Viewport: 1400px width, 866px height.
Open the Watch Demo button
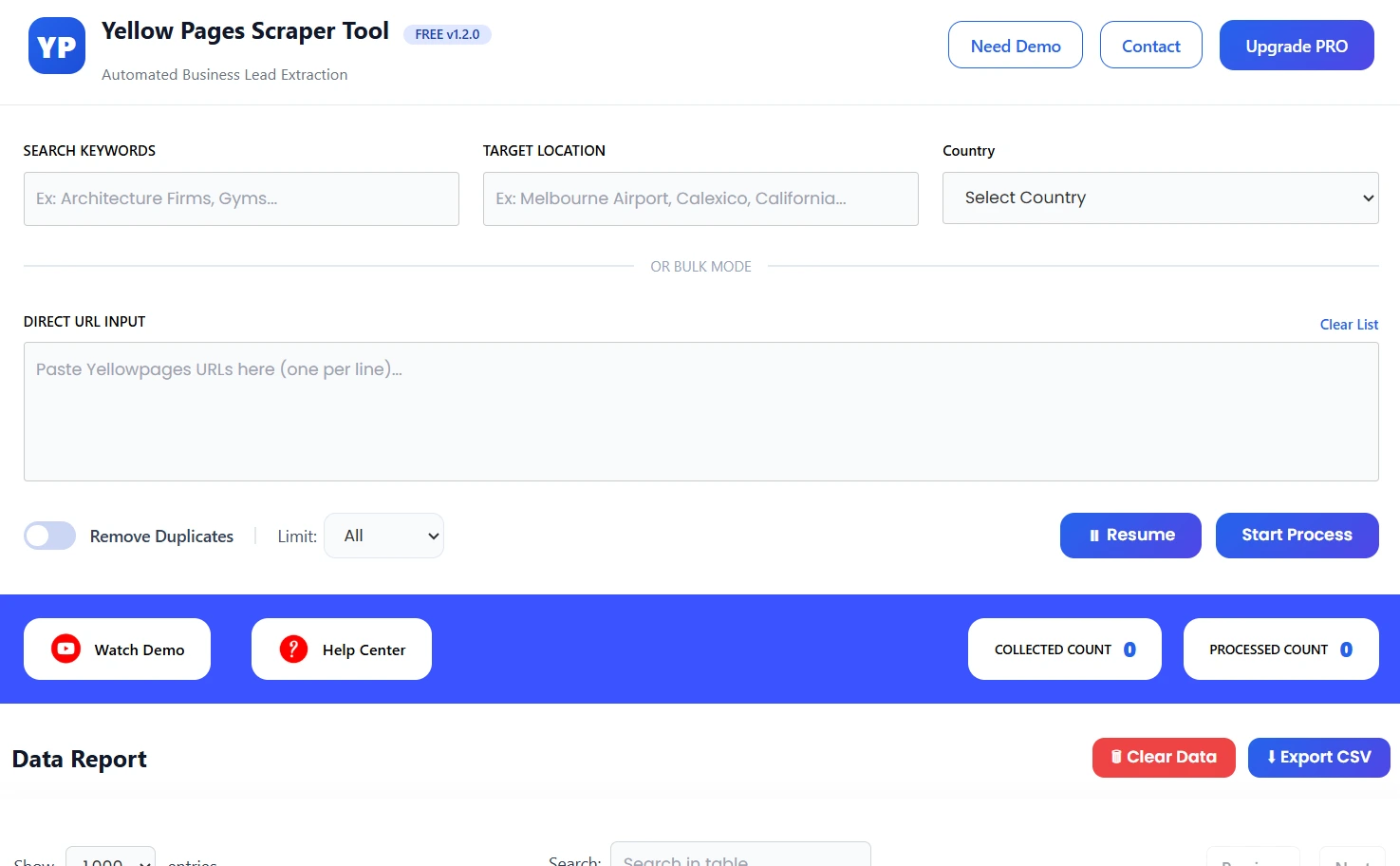pos(117,649)
